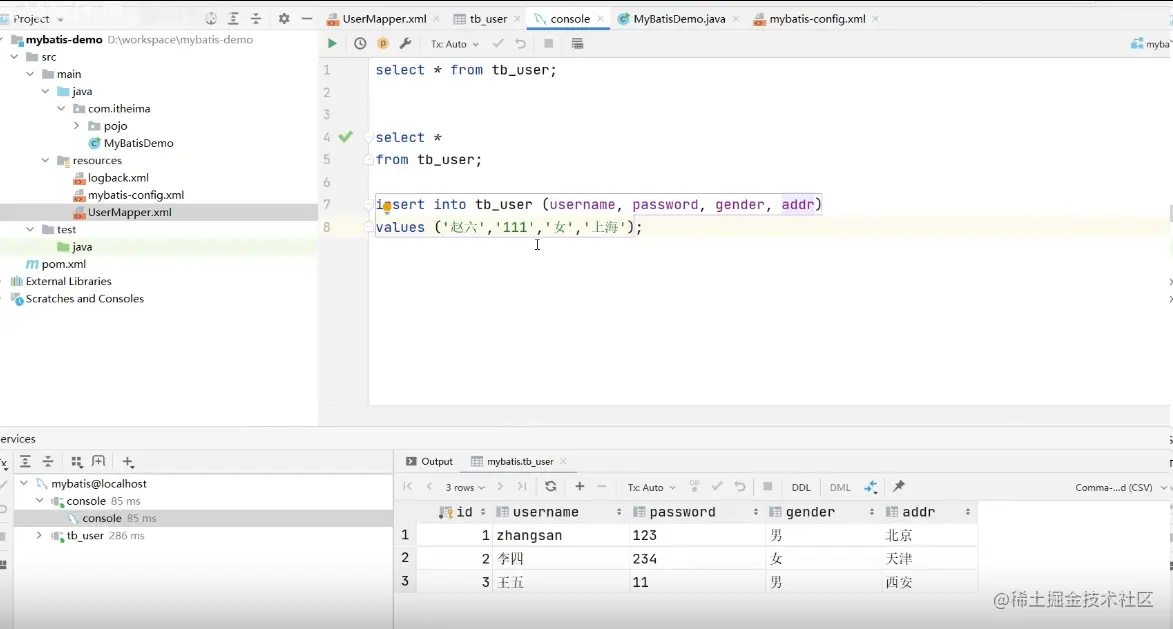Add a new row with plus
This screenshot has width=1173, height=629.
[x=579, y=486]
